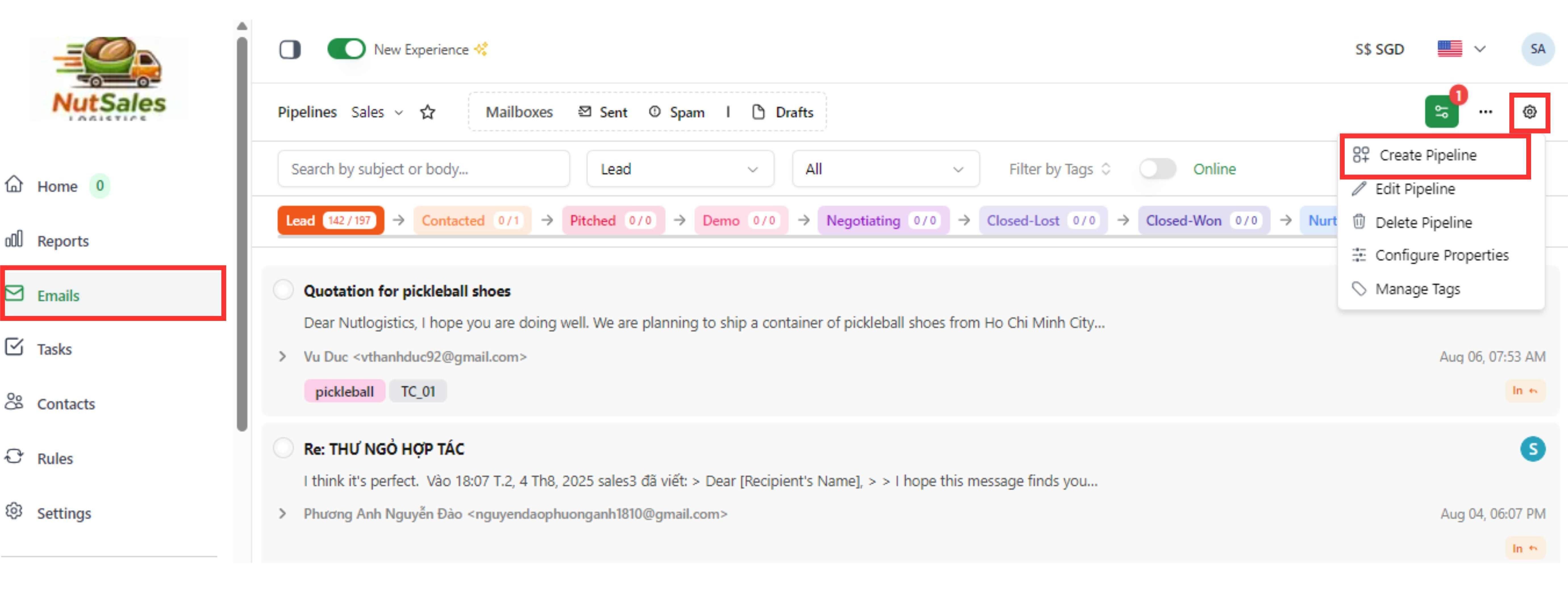Screen dimensions: 1568x598
Task: Toggle the sidebar panel icon
Action: [290, 49]
